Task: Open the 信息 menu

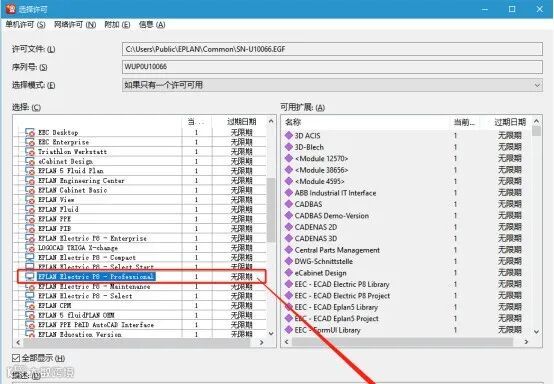Action: point(152,25)
